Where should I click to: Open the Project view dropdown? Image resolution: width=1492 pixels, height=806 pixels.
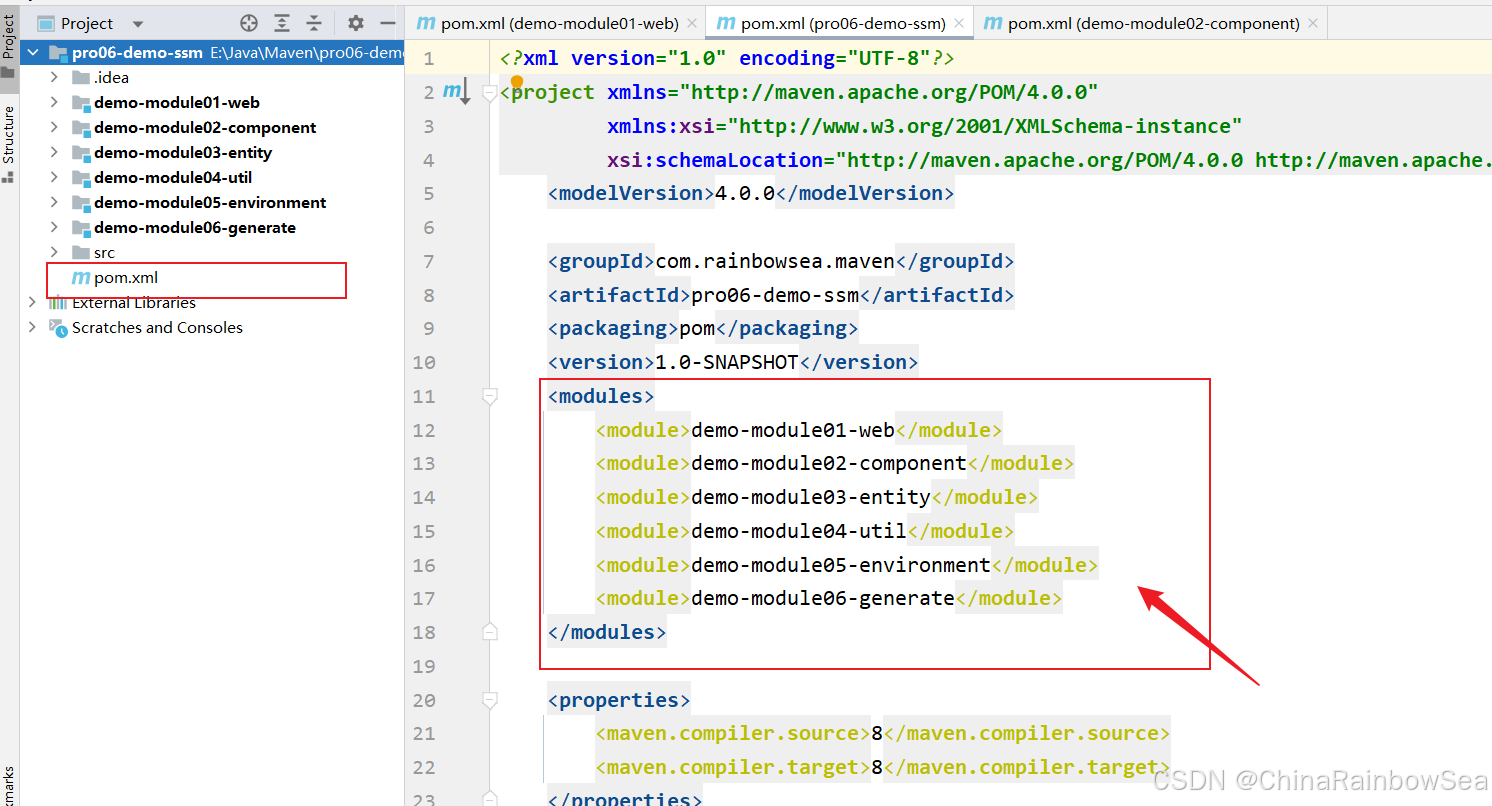138,24
